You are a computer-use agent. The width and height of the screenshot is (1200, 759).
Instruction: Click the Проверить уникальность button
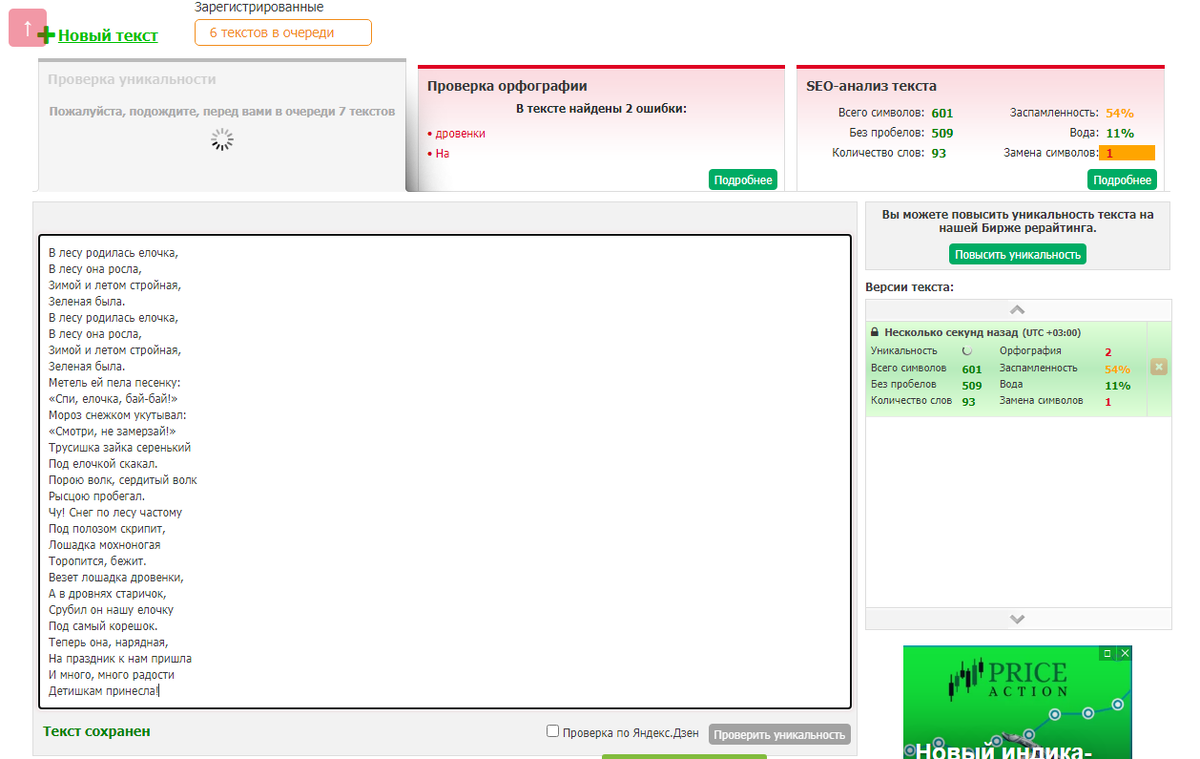click(780, 735)
